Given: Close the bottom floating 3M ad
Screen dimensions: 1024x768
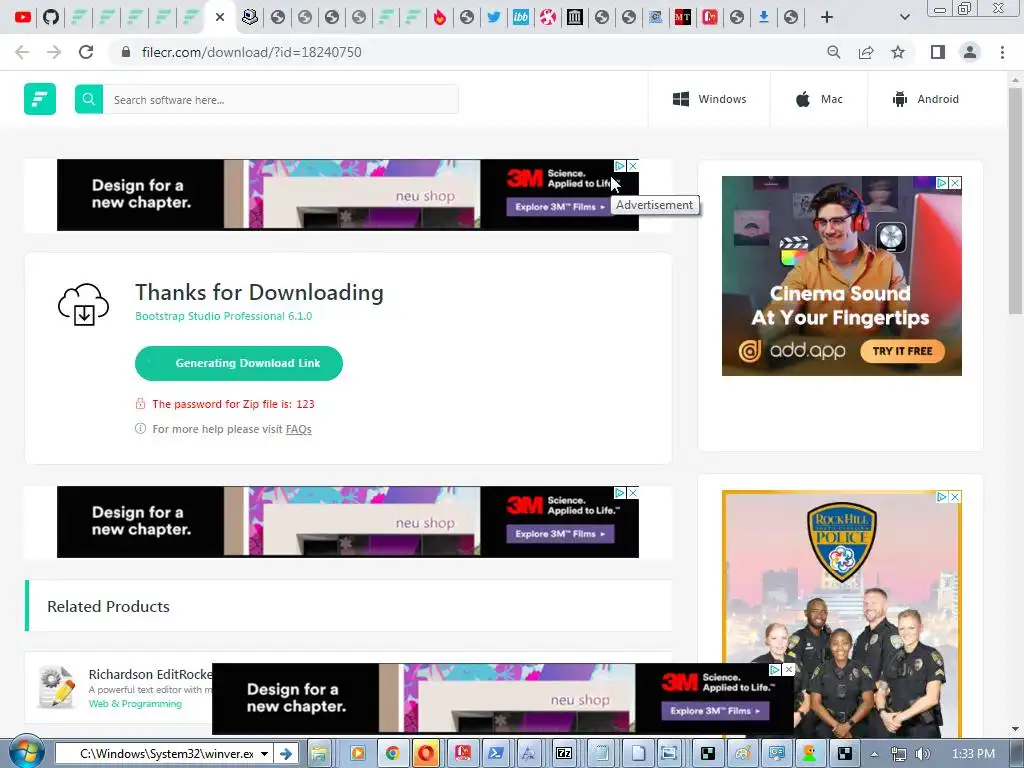Looking at the screenshot, I should (788, 670).
